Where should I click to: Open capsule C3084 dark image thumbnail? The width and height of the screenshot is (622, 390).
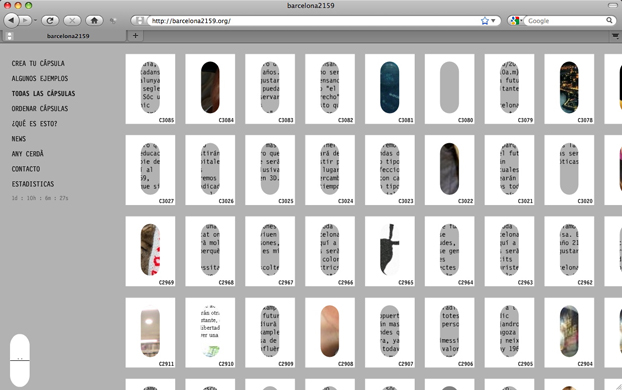pos(210,89)
